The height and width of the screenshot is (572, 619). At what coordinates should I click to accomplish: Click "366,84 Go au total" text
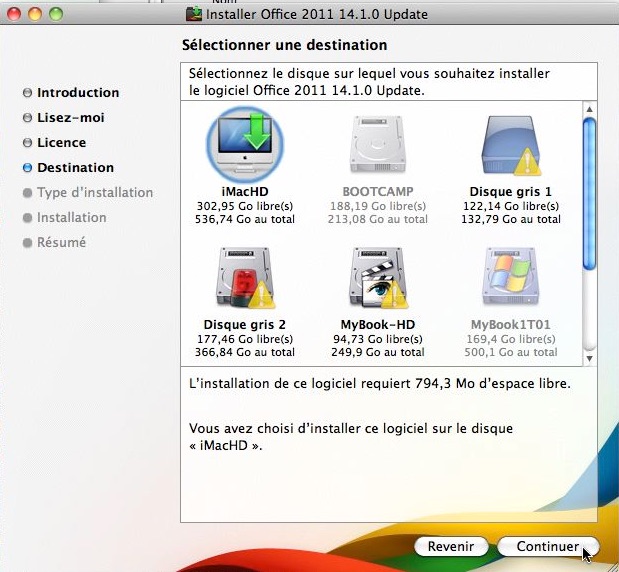click(x=245, y=352)
